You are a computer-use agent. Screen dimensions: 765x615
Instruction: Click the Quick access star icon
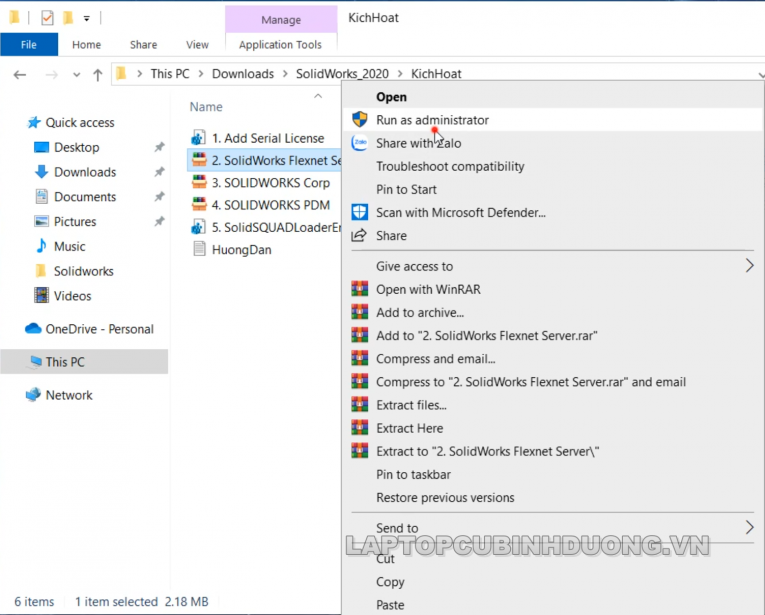[33, 122]
